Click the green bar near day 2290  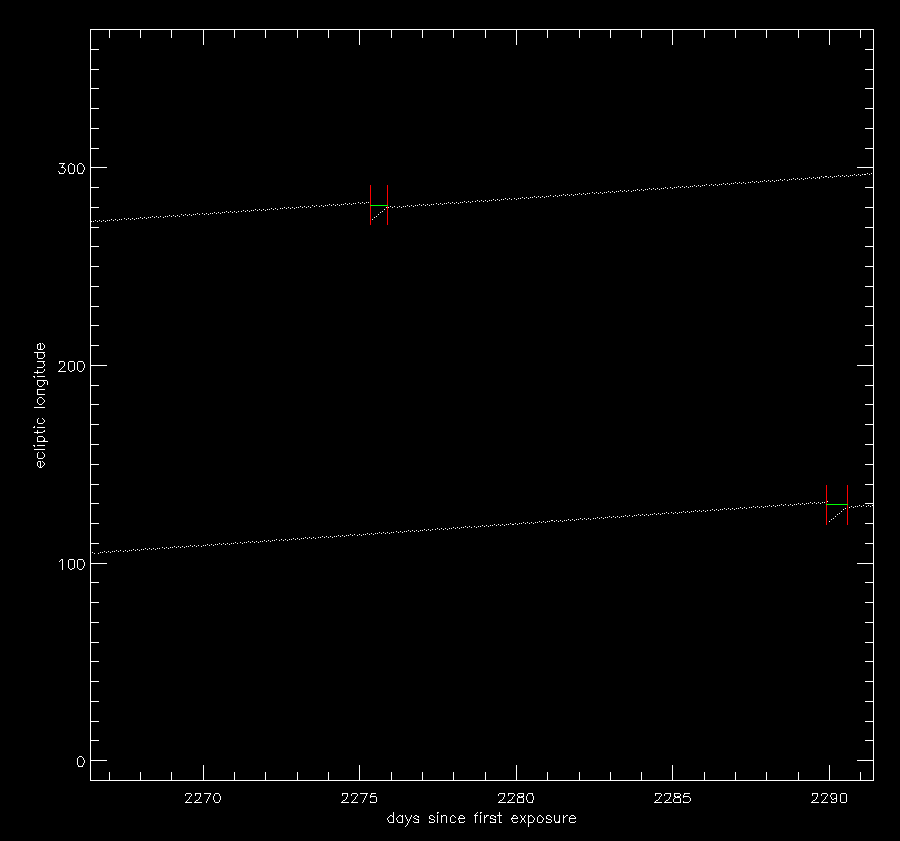[x=837, y=505]
